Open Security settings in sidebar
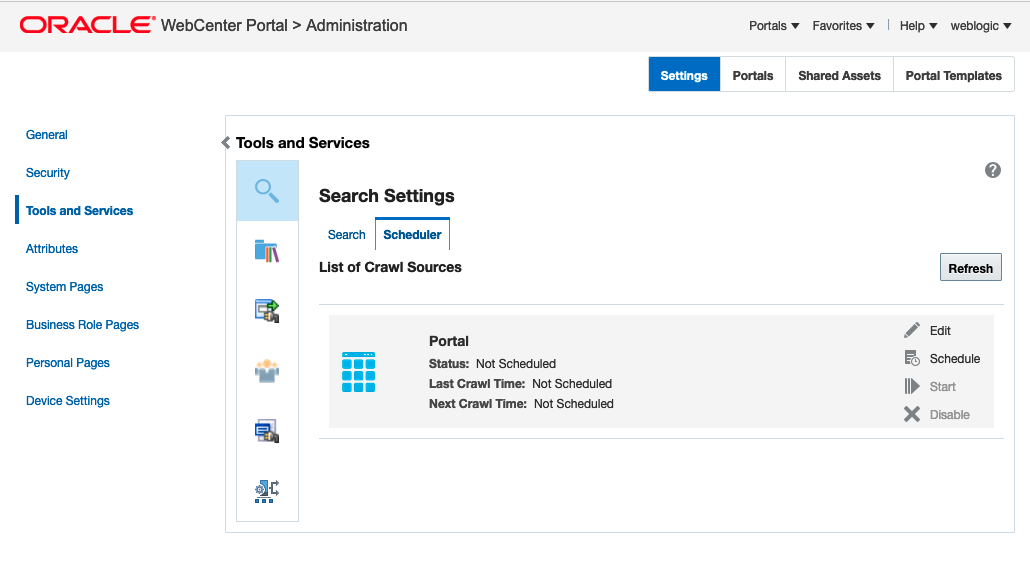This screenshot has height=586, width=1030. [47, 173]
